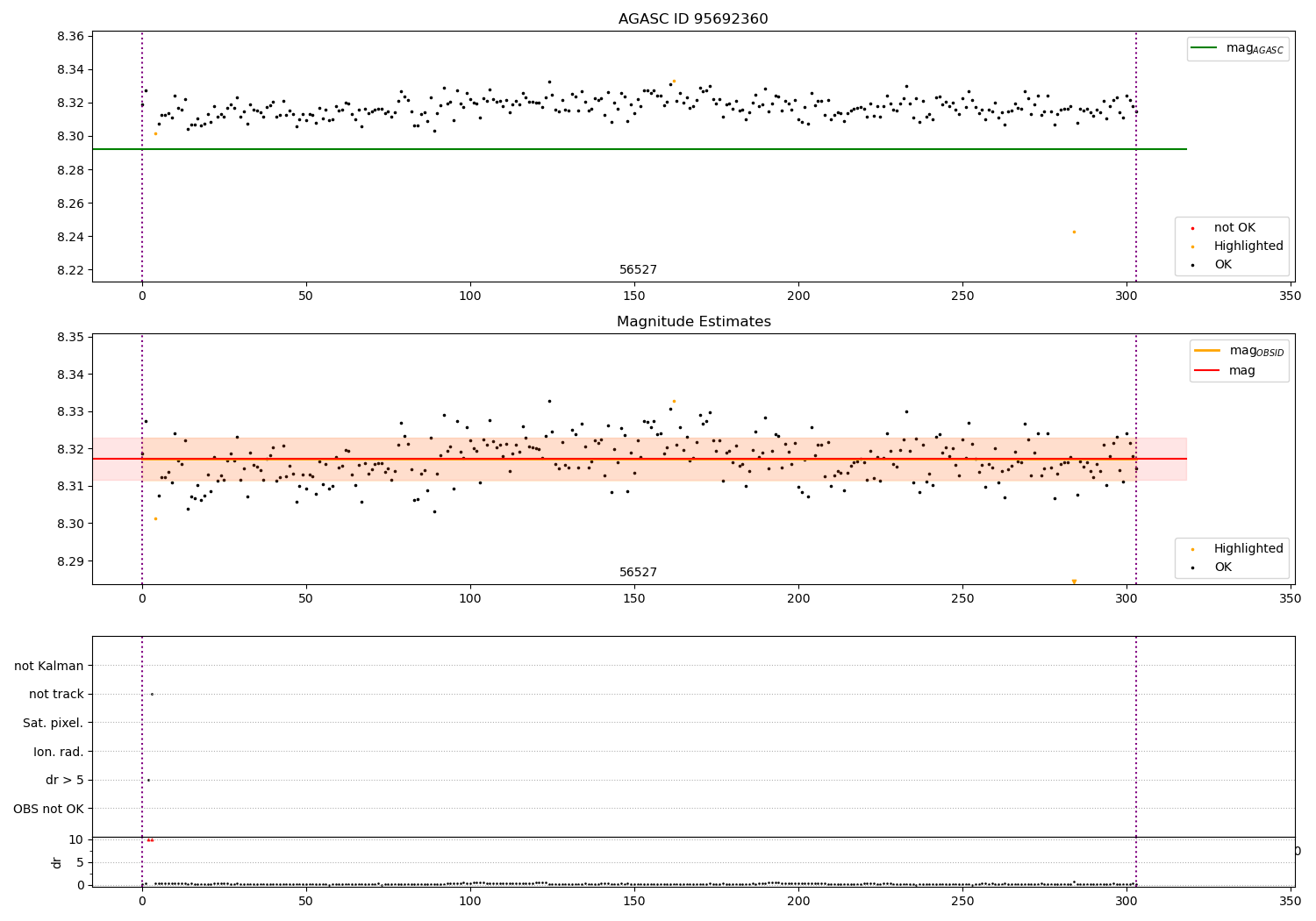Click the orange outlier point near 8.24

1074,232
